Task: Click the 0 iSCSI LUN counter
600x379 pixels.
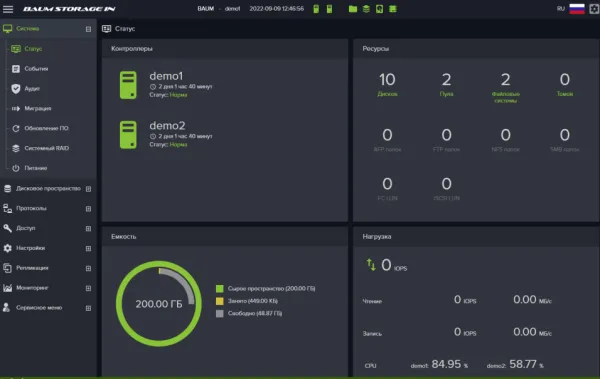Action: [446, 189]
